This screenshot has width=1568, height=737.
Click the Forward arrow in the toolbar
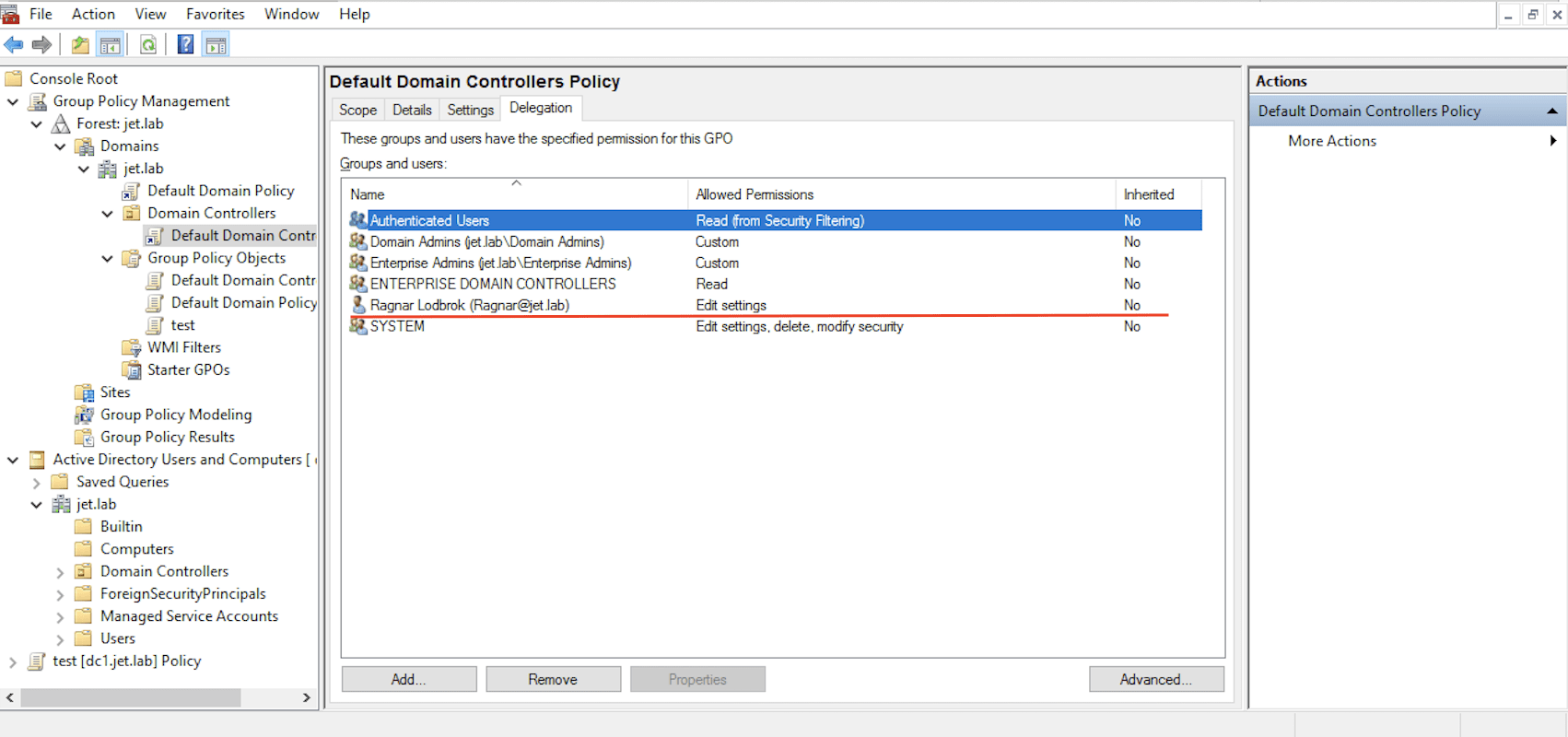41,44
